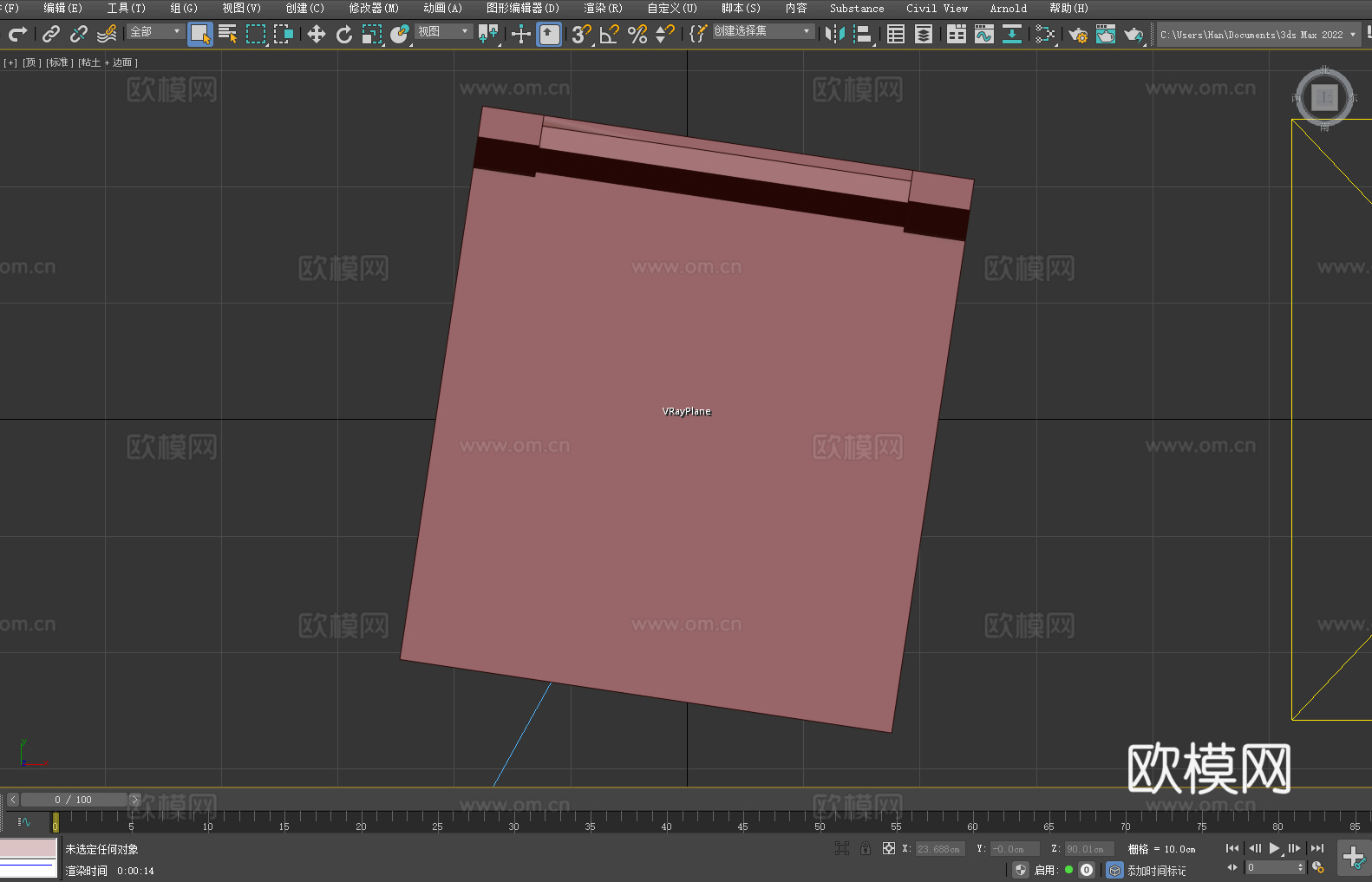
Task: Click the Bind to Space Warp icon
Action: (107, 34)
